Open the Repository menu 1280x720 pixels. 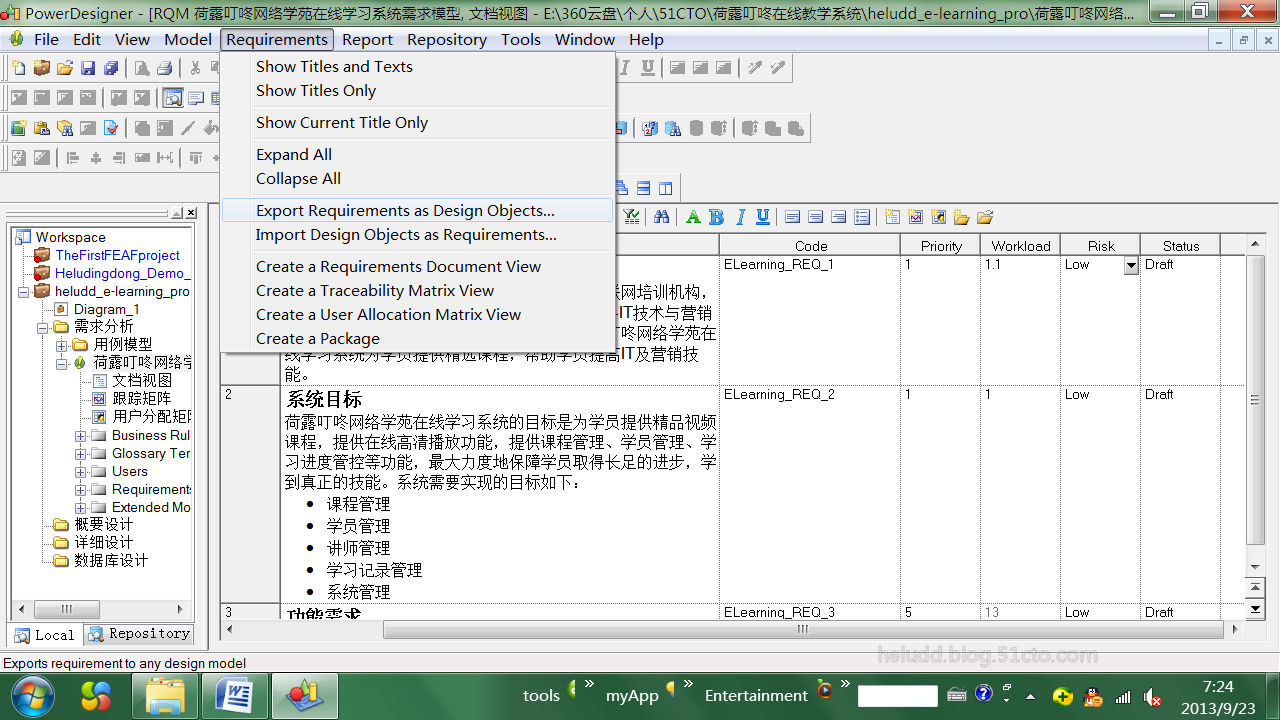pyautogui.click(x=447, y=39)
